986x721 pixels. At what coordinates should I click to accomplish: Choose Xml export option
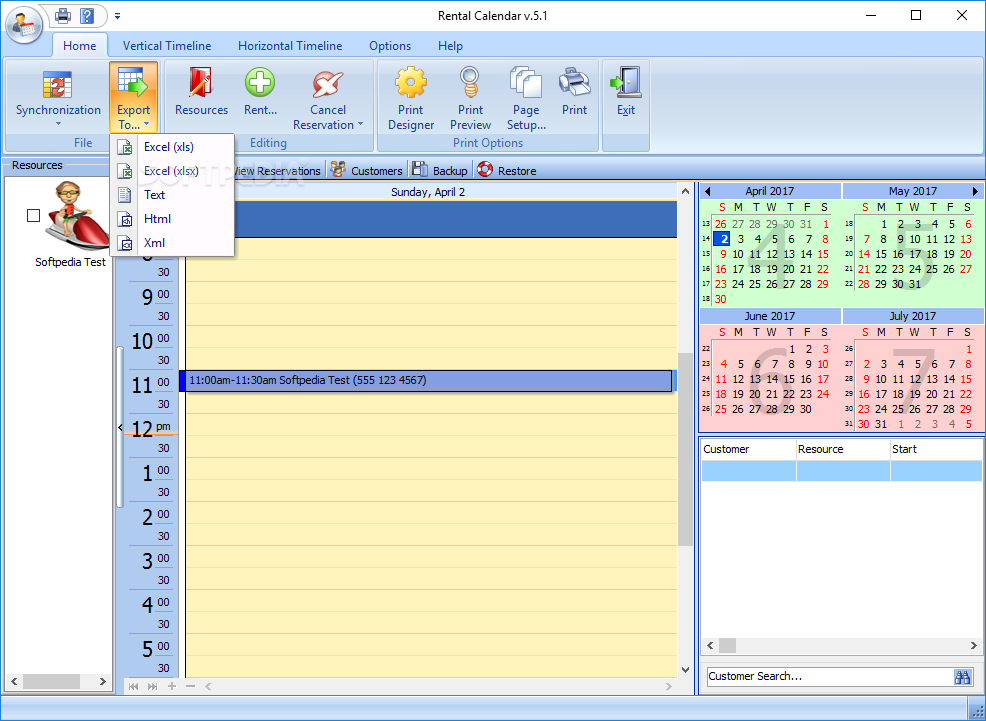(x=172, y=242)
